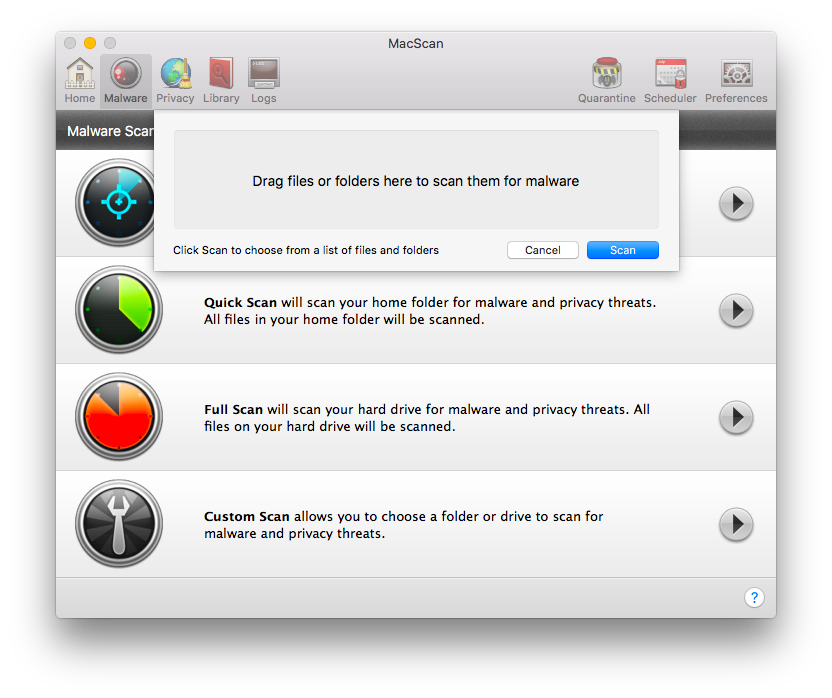Click the MacScan window title
This screenshot has height=698, width=832.
(415, 44)
